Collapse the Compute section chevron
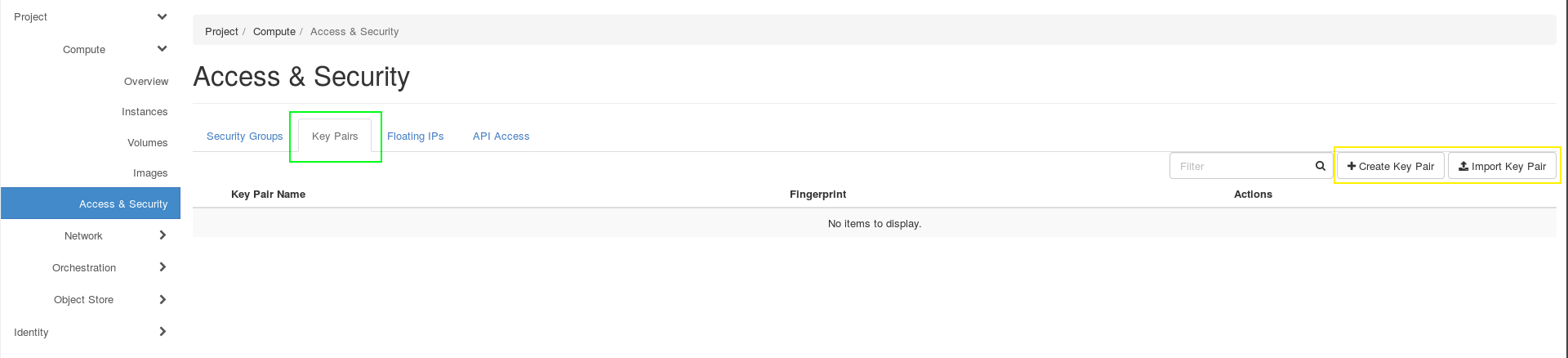The height and width of the screenshot is (358, 1568). pyautogui.click(x=162, y=49)
